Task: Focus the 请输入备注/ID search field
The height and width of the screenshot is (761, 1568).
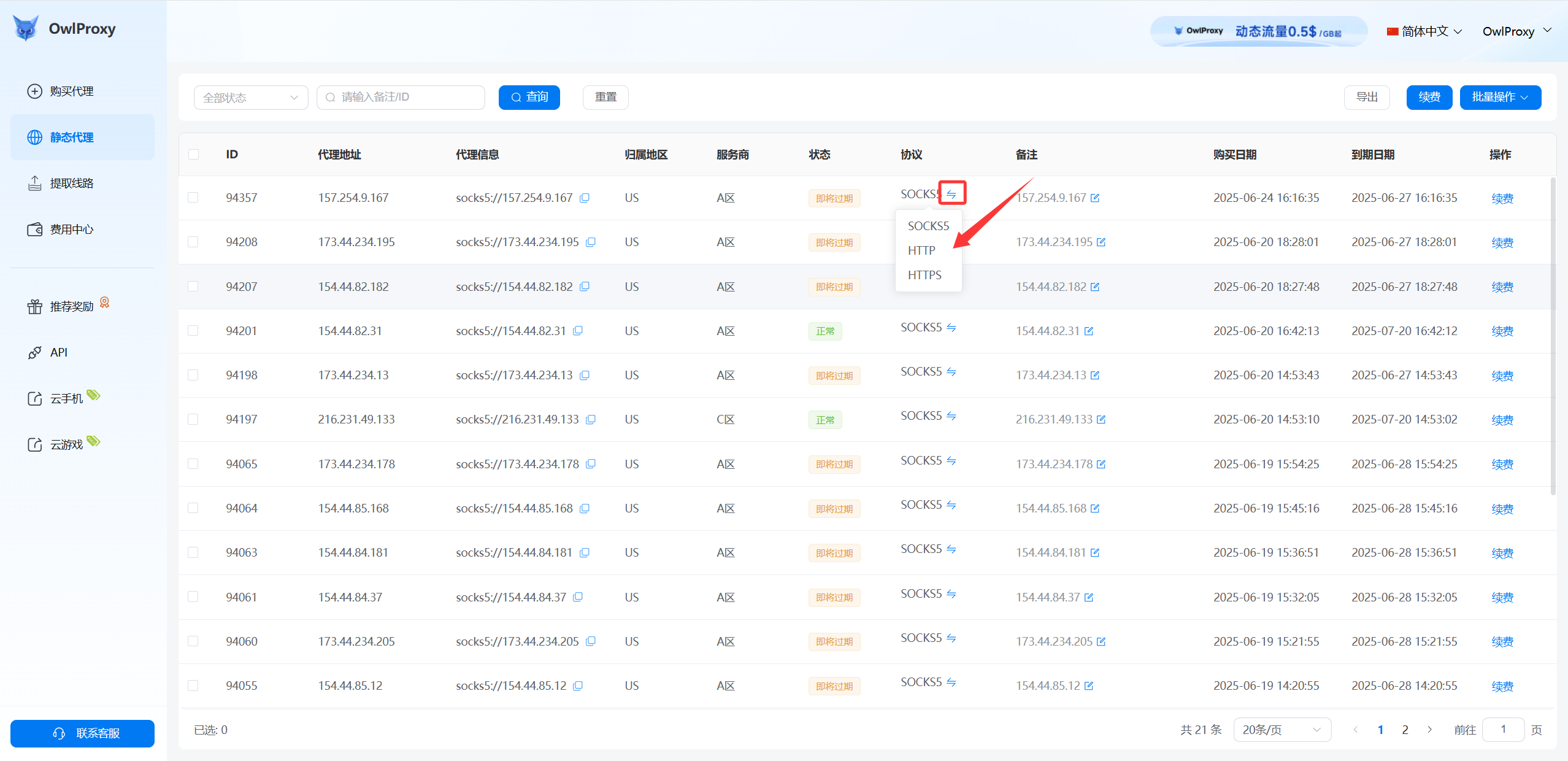Action: tap(401, 98)
